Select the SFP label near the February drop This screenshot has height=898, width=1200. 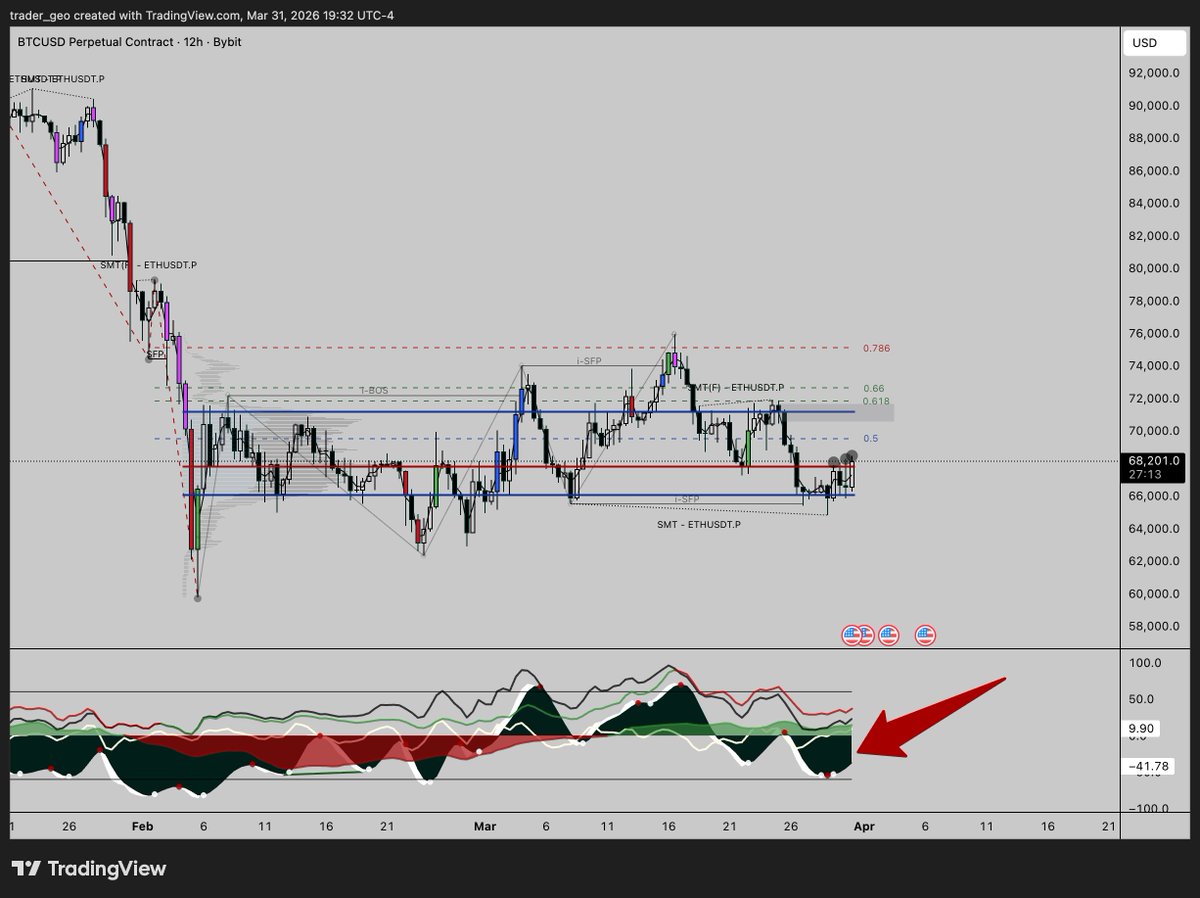click(155, 354)
